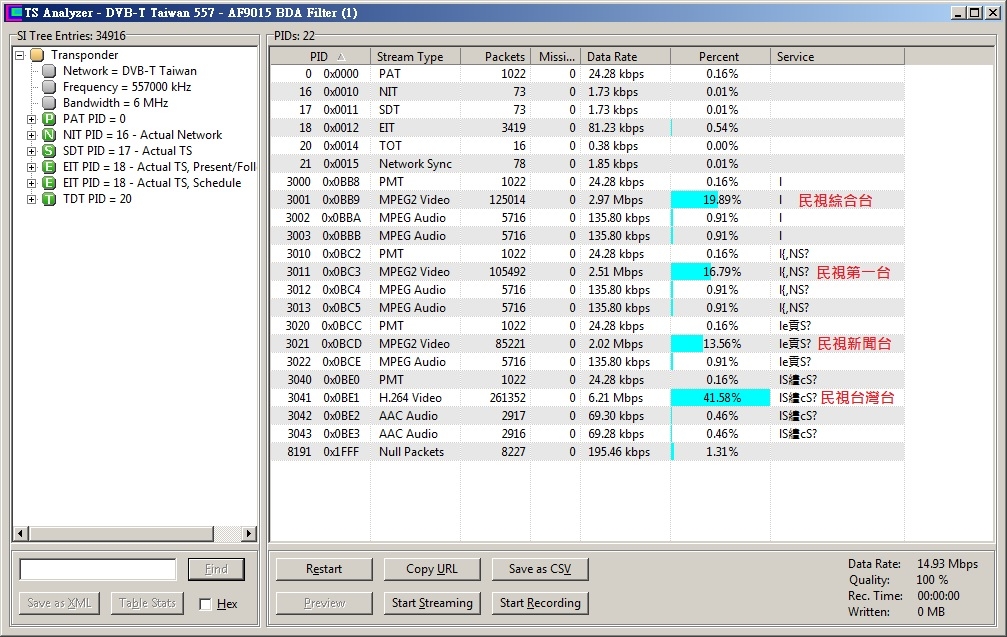Select PID 3001 MPEG2 Video row
1007x637 pixels.
(x=587, y=200)
